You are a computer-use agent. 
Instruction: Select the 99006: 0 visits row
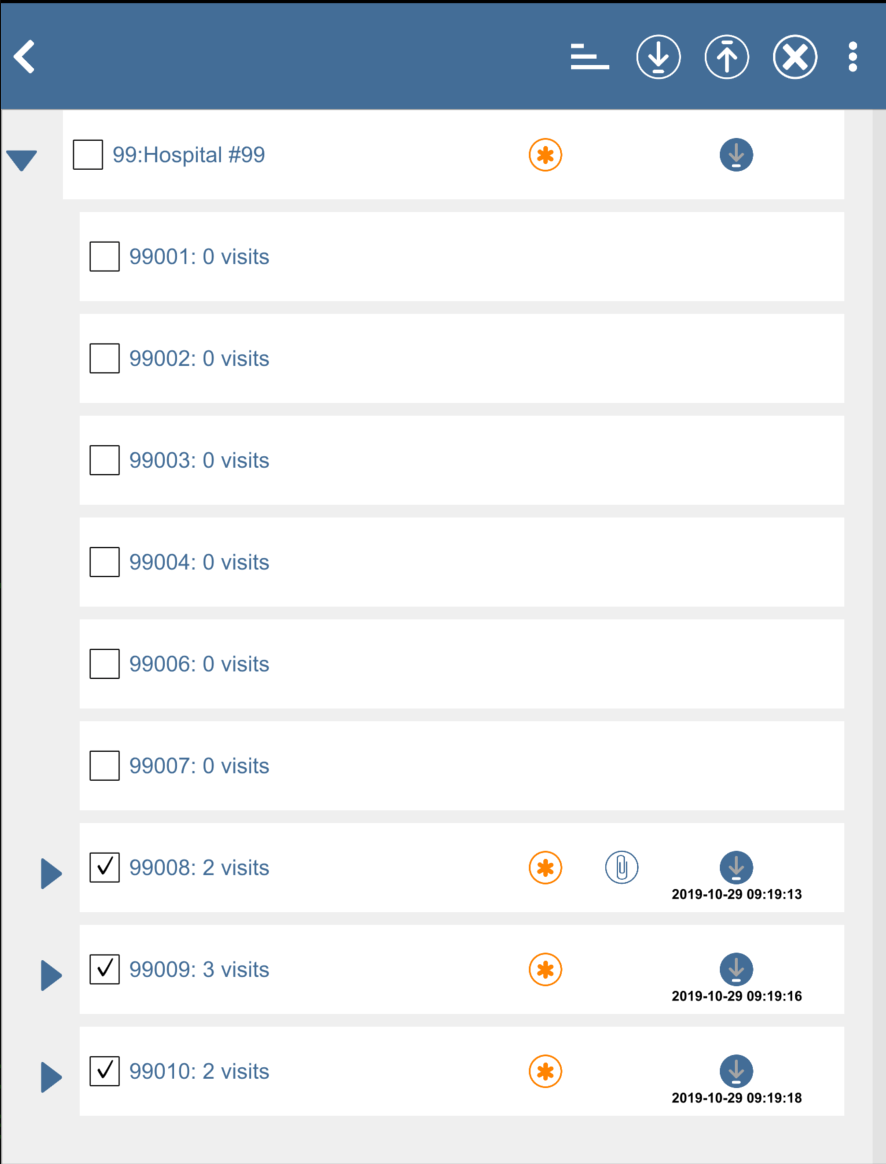(x=199, y=664)
